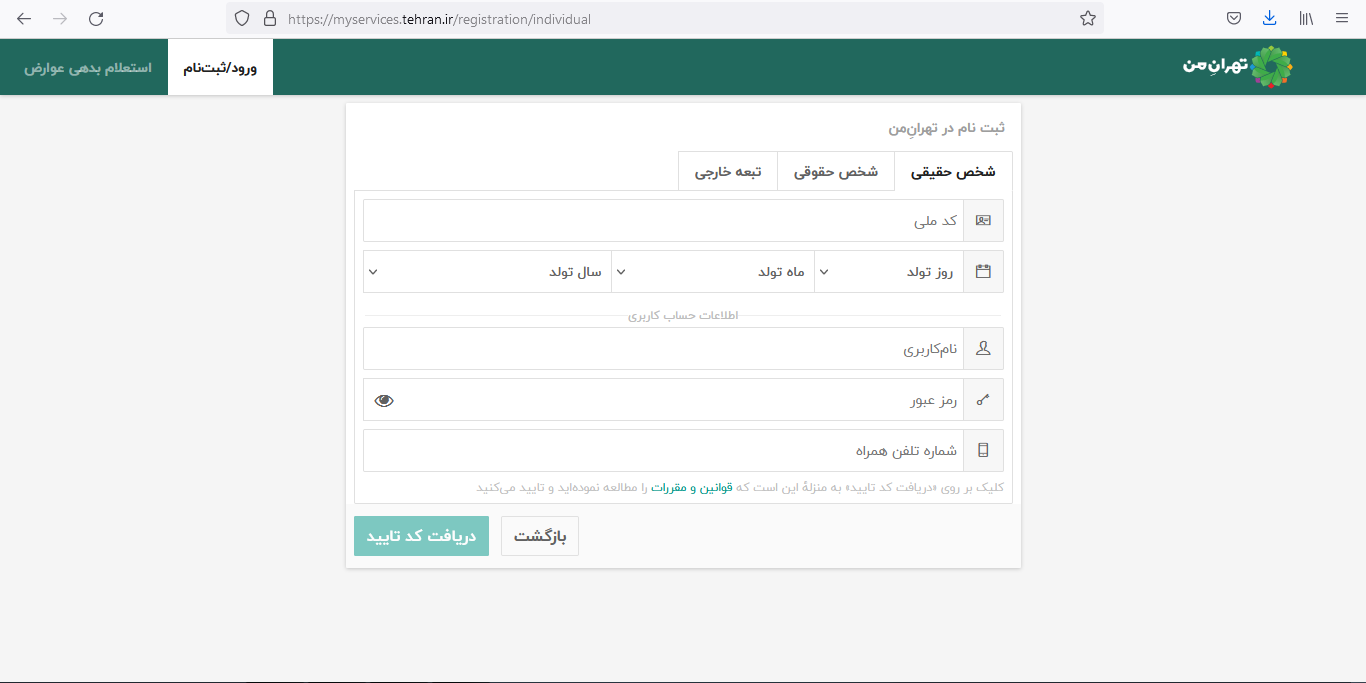Select the تبعه خارجی tab

(x=727, y=171)
